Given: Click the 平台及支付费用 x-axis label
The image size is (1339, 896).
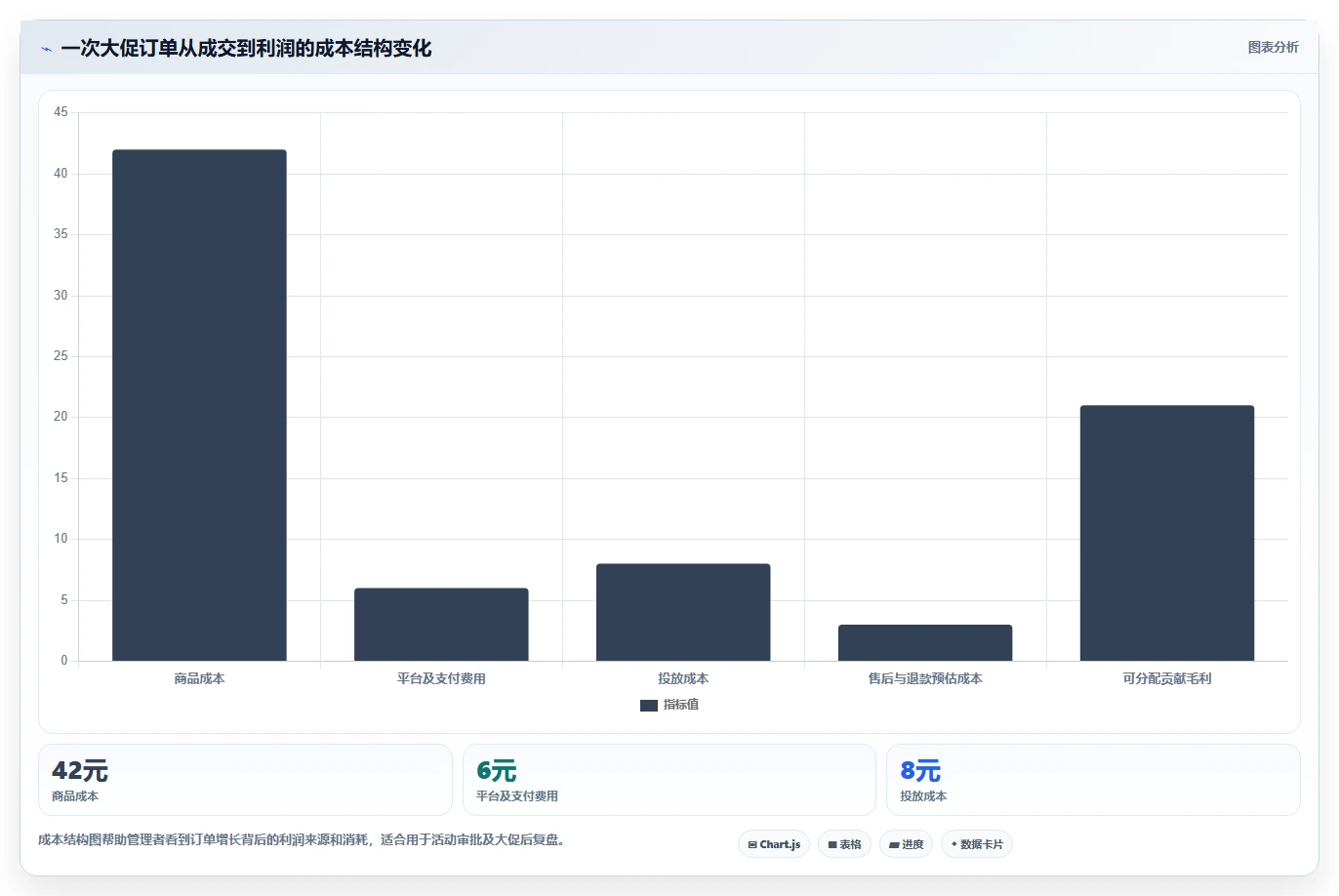Looking at the screenshot, I should click(441, 678).
